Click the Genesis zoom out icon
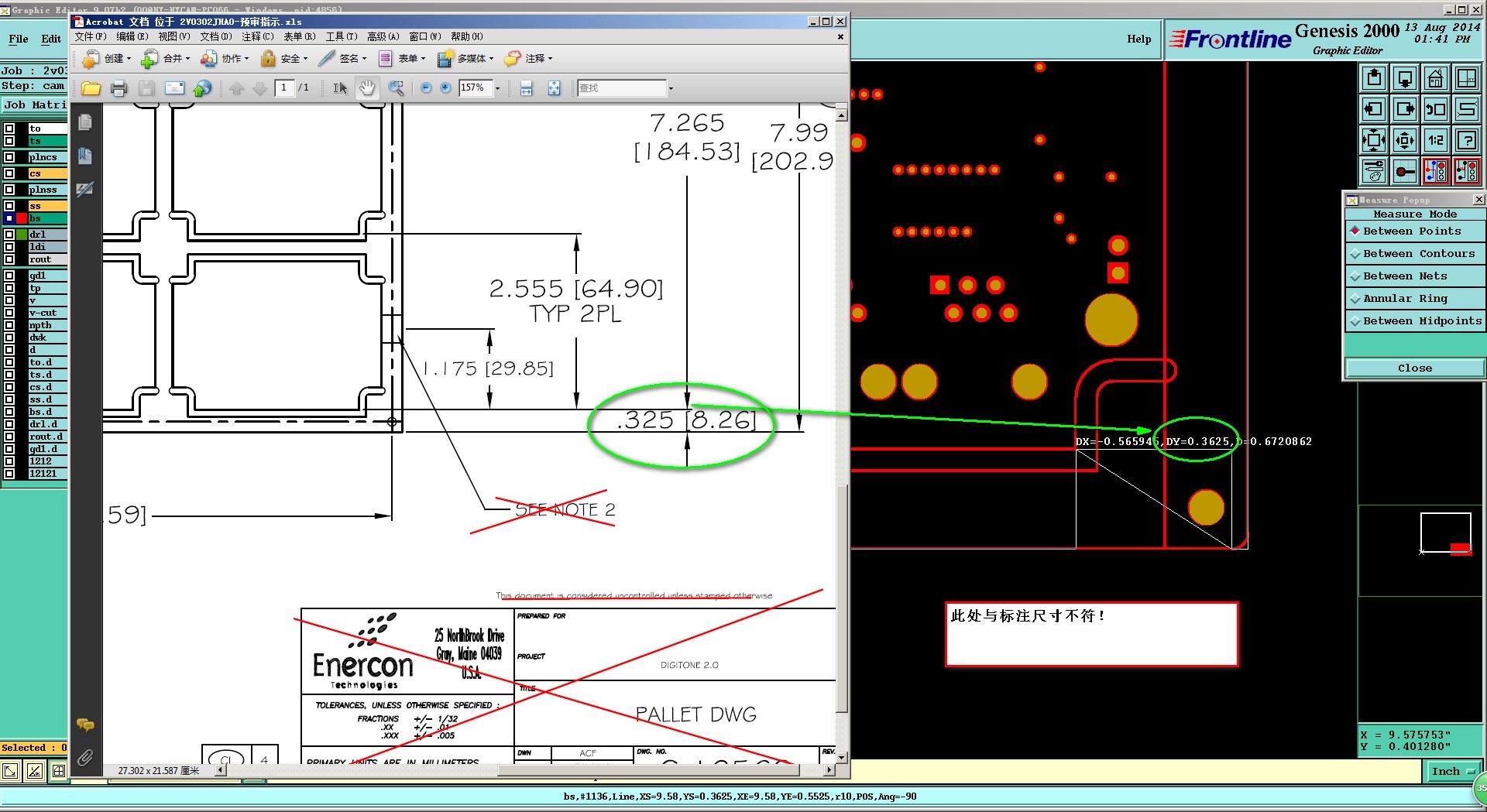This screenshot has height=812, width=1487. [x=1405, y=140]
